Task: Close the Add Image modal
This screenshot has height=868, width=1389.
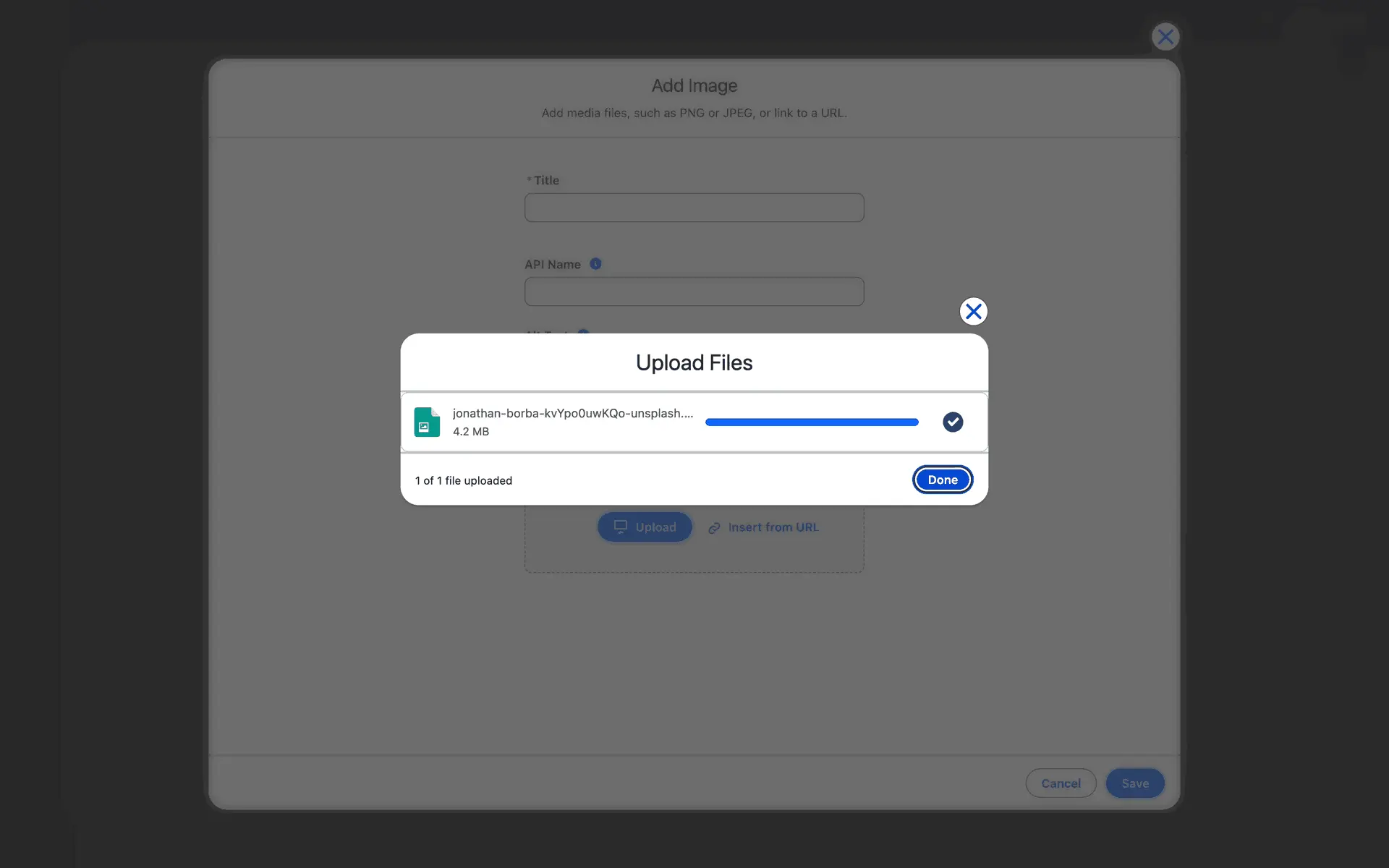Action: point(1165,37)
